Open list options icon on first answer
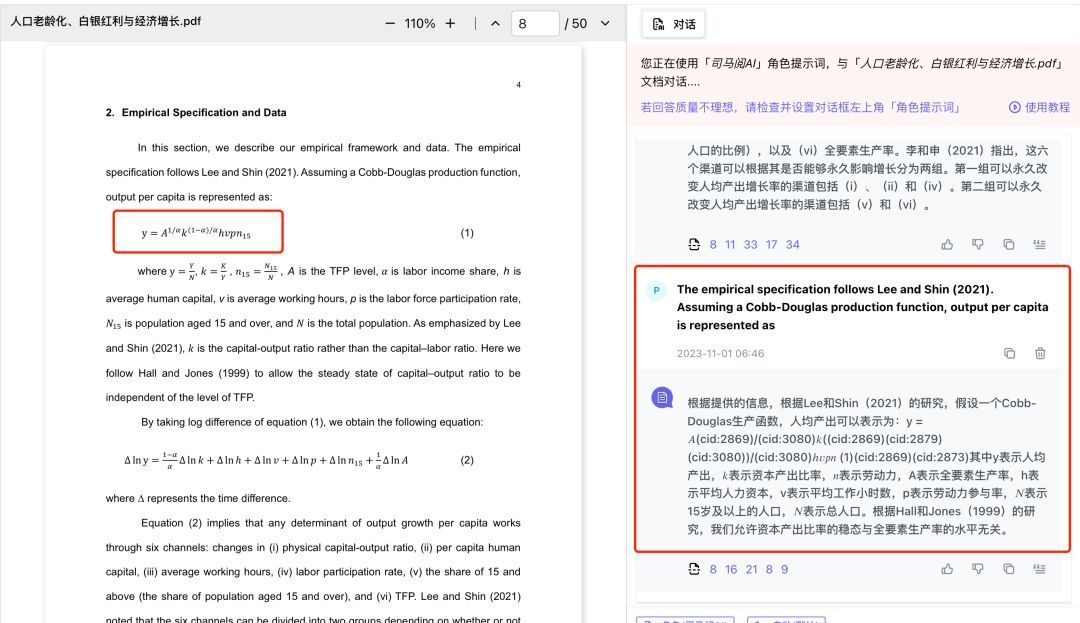 pos(1040,244)
